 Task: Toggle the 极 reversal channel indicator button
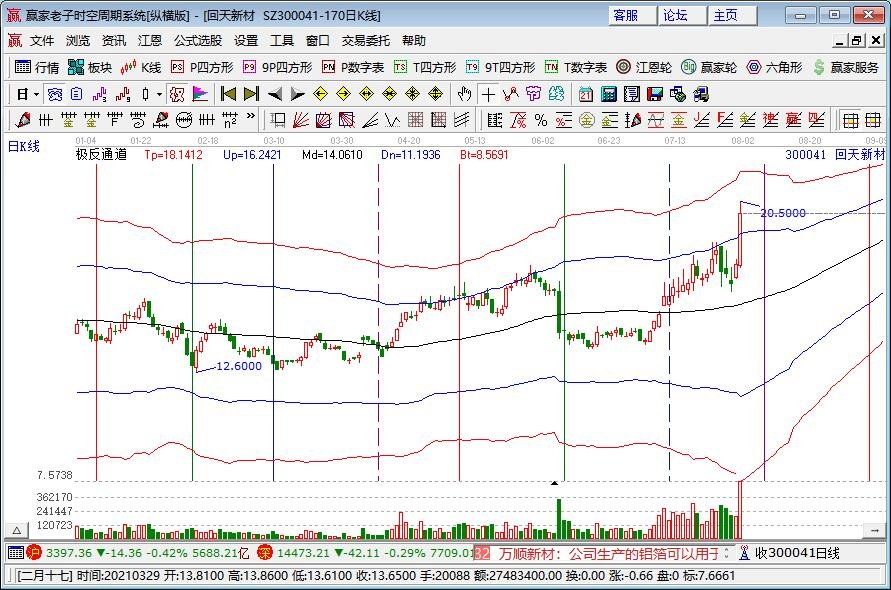176,94
